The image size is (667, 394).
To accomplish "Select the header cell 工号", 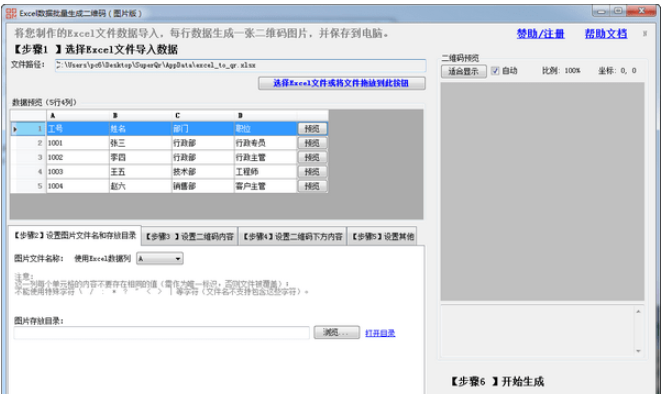I will pos(77,128).
